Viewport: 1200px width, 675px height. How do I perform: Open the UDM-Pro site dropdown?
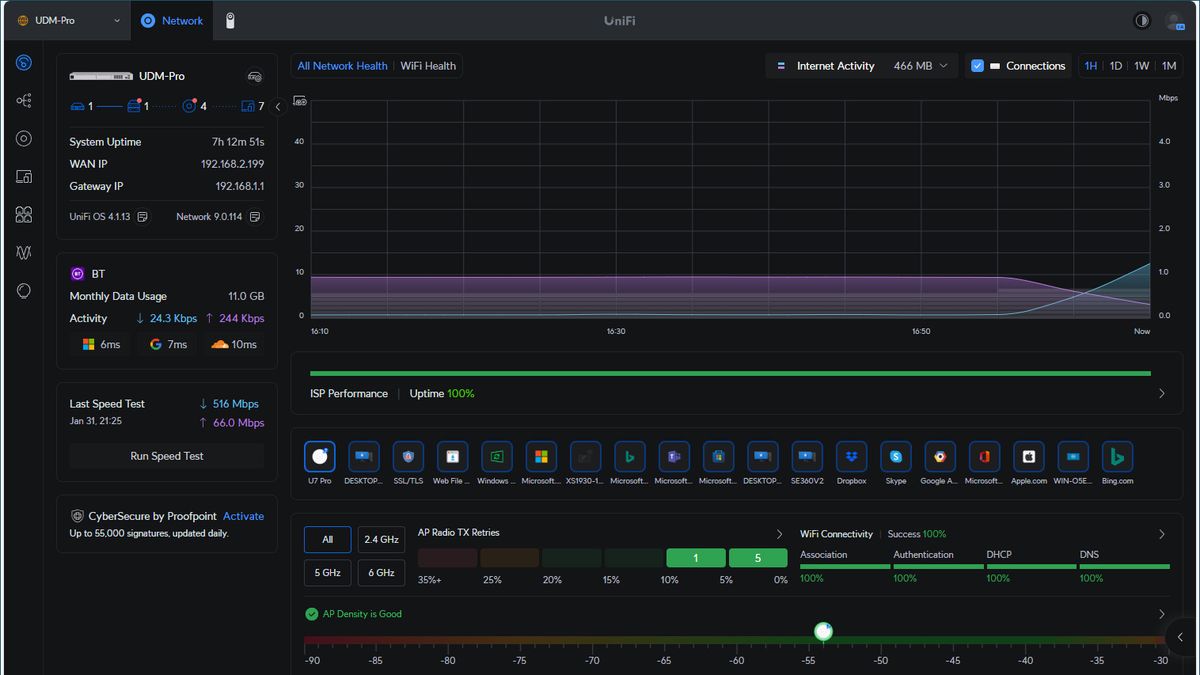tap(65, 18)
